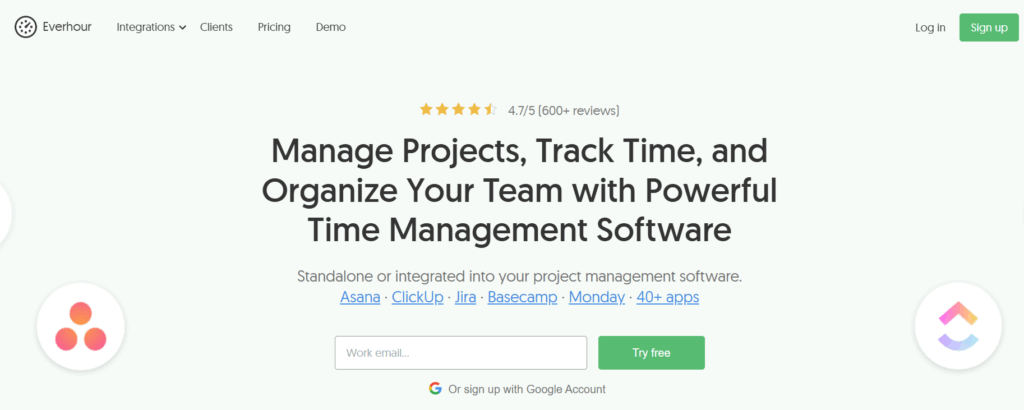Open the Jira integration link

[466, 297]
